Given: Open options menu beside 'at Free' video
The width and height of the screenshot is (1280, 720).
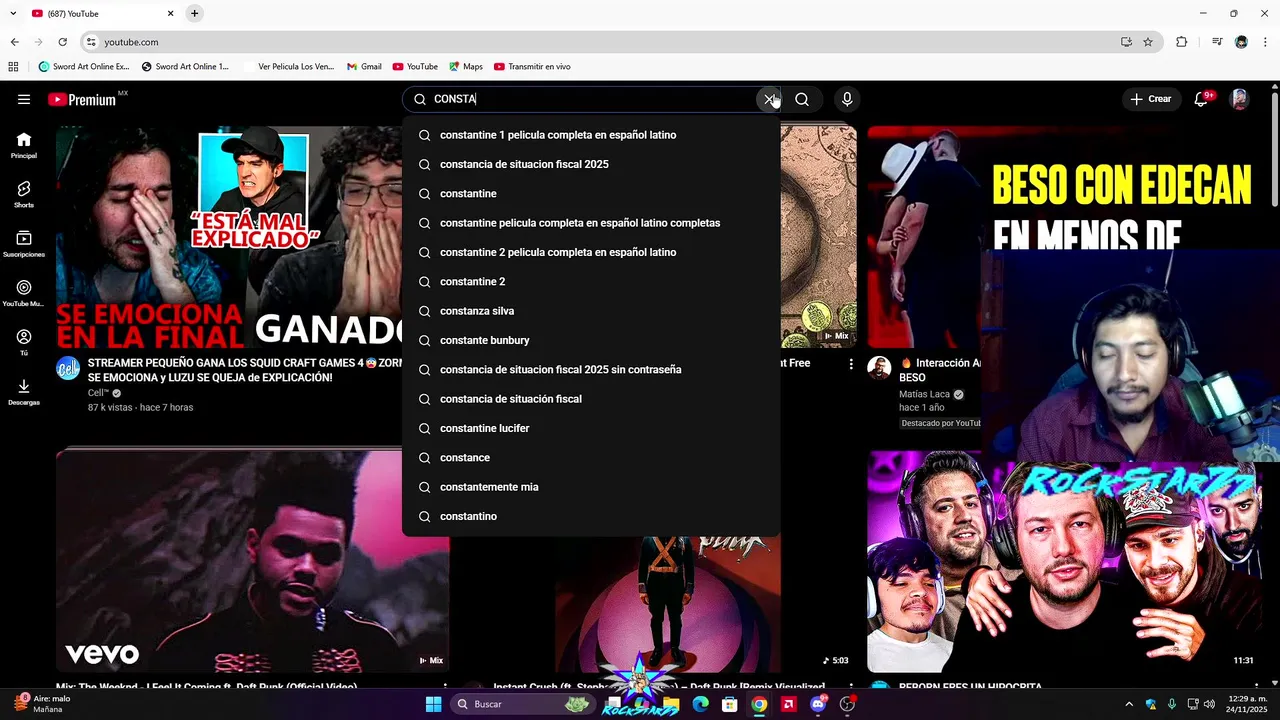Looking at the screenshot, I should [x=851, y=364].
